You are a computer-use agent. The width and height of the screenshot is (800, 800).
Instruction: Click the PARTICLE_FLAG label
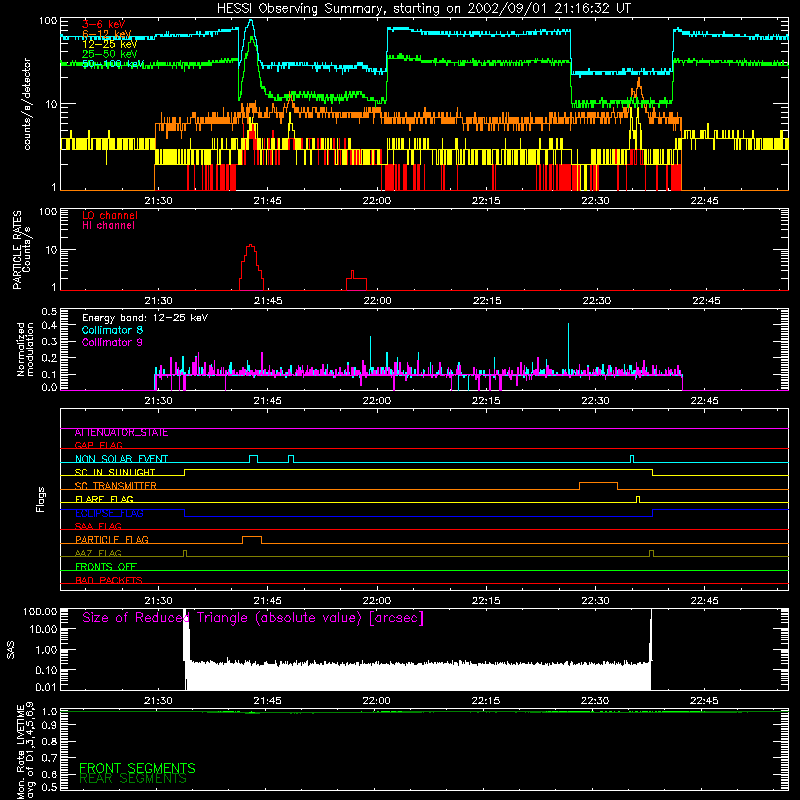tap(112, 540)
